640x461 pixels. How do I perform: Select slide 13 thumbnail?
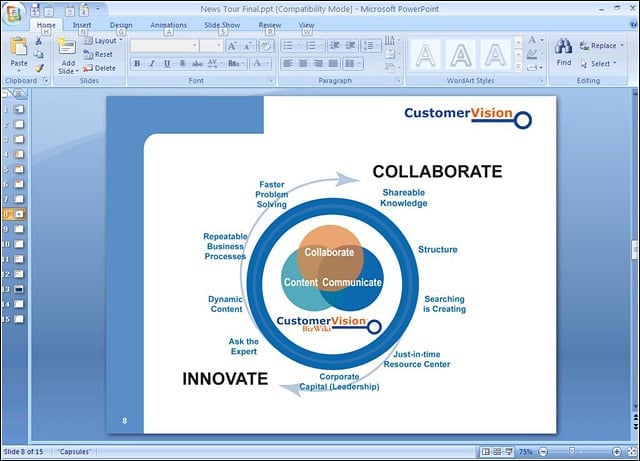[19, 289]
